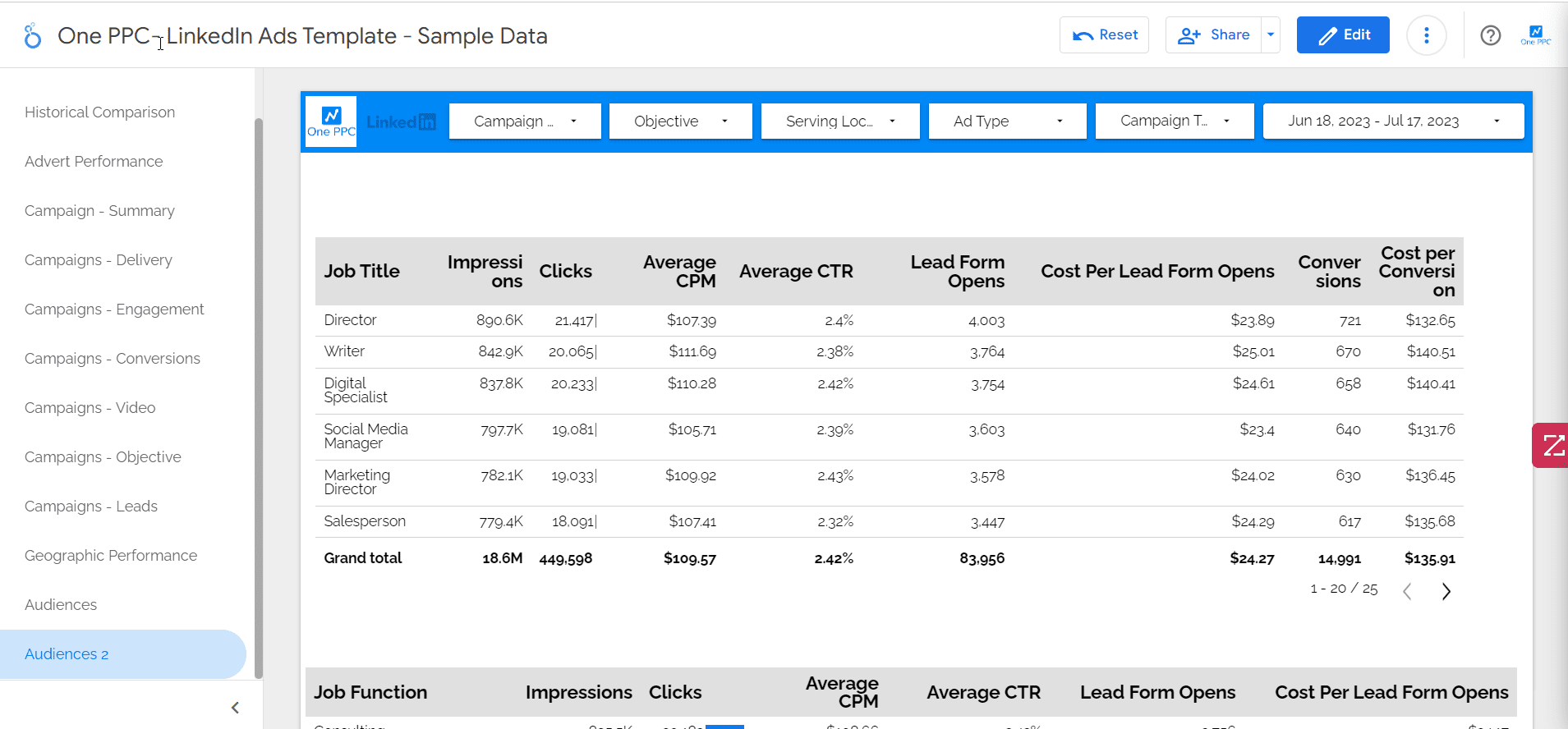Image resolution: width=1568 pixels, height=729 pixels.
Task: Click the $111.69 average CPM cell
Action: [x=692, y=351]
